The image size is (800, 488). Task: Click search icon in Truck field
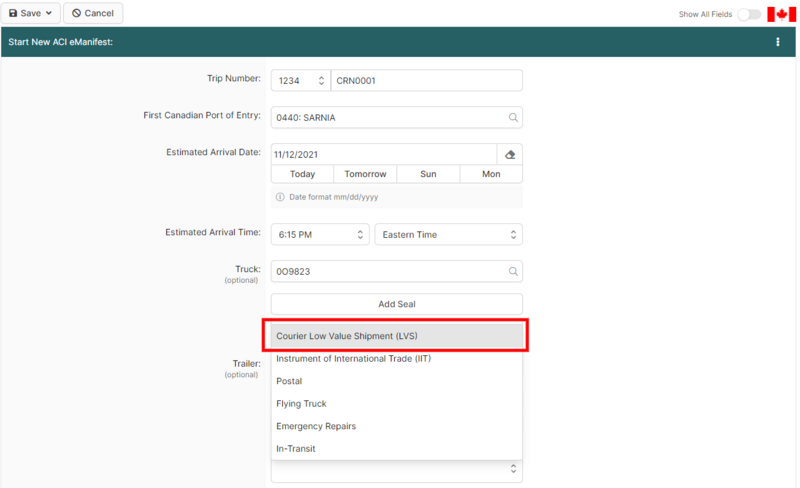click(513, 271)
